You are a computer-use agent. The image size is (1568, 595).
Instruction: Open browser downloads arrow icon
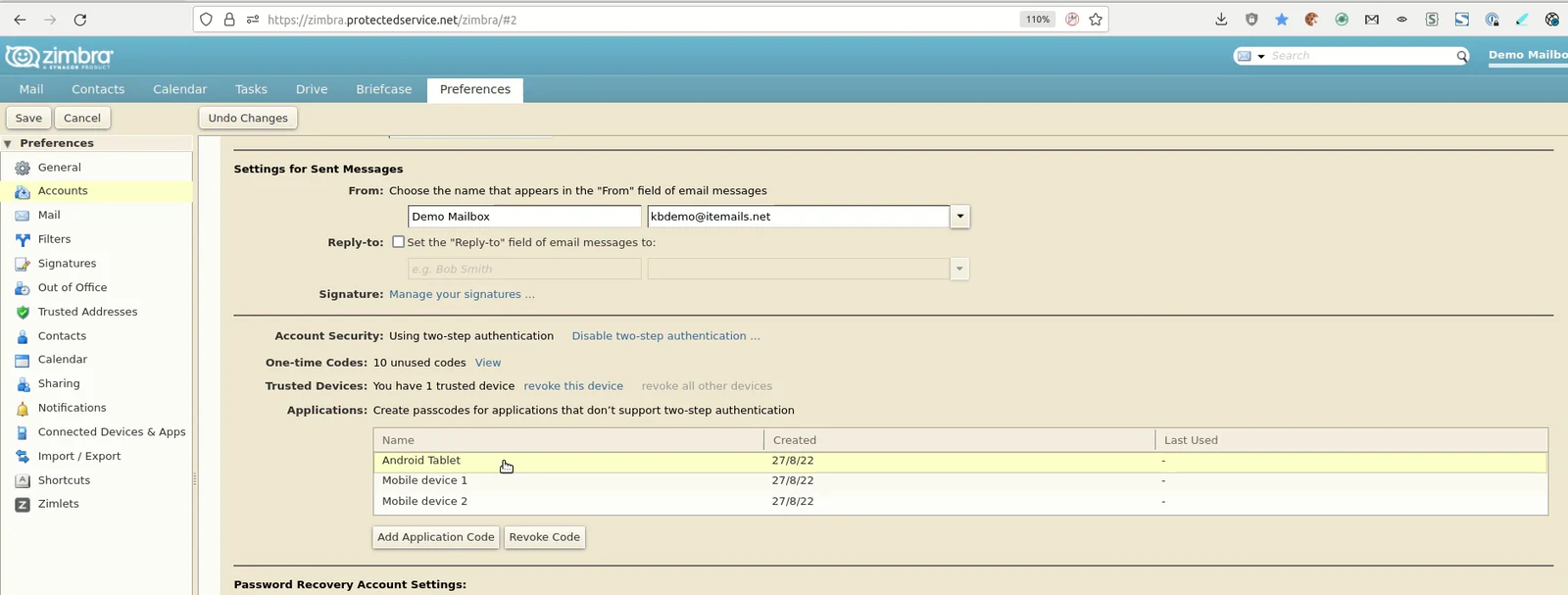pos(1221,19)
